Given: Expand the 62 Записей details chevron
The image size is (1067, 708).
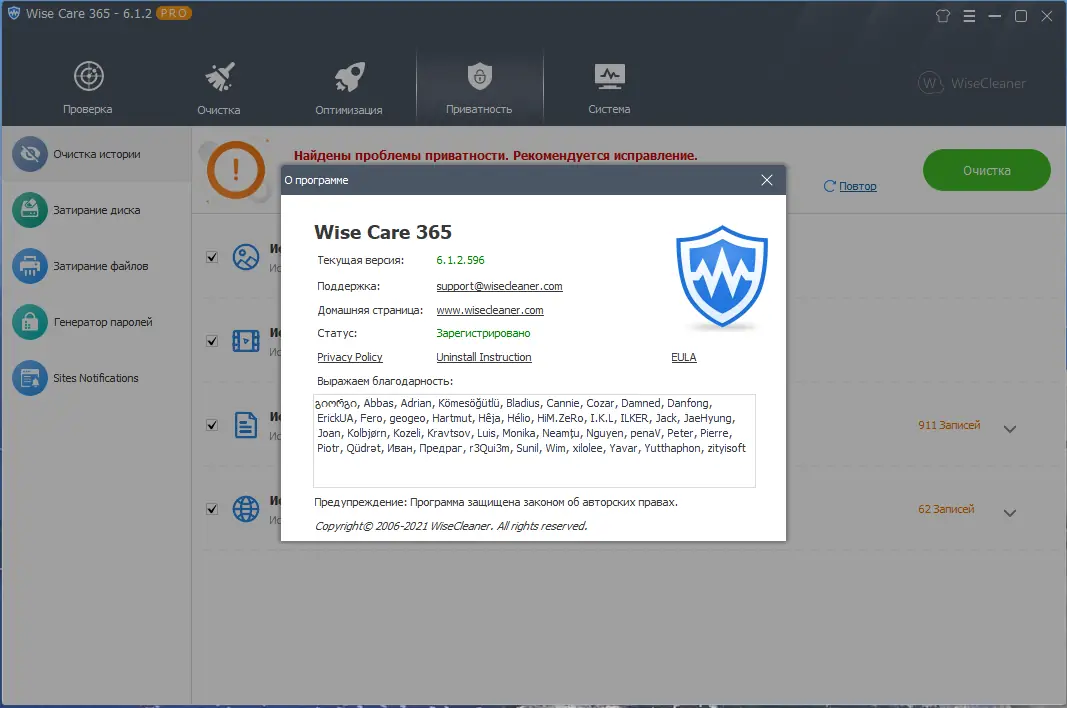Looking at the screenshot, I should pos(1010,512).
